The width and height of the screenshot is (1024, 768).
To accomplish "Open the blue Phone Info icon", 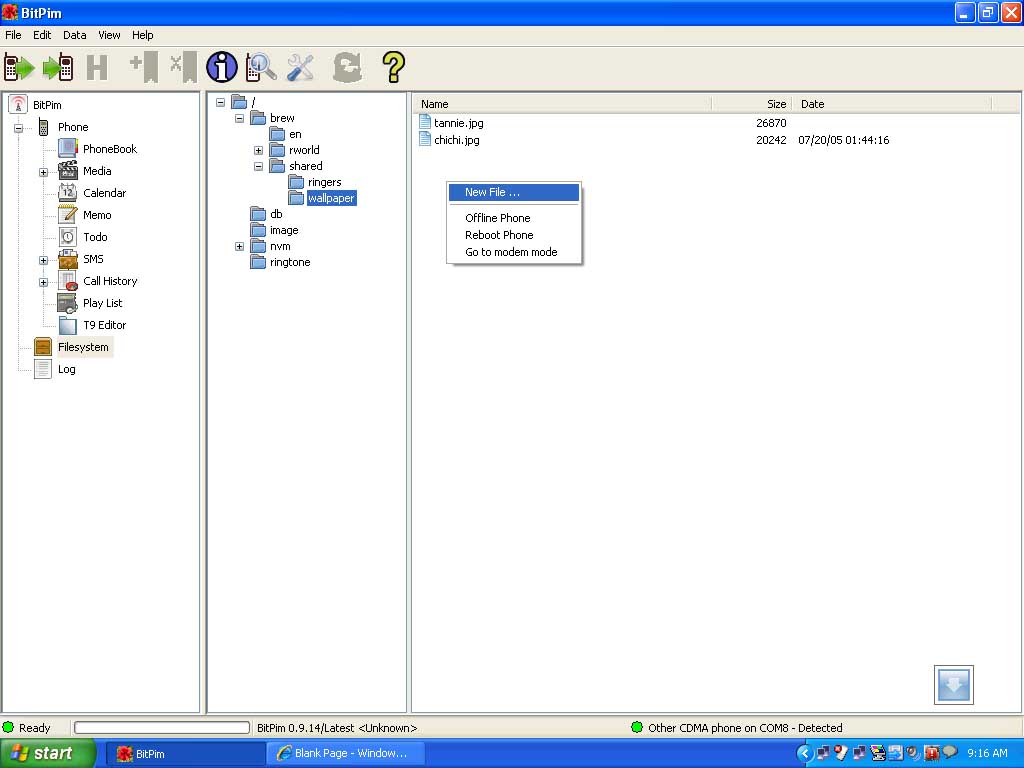I will tap(222, 67).
